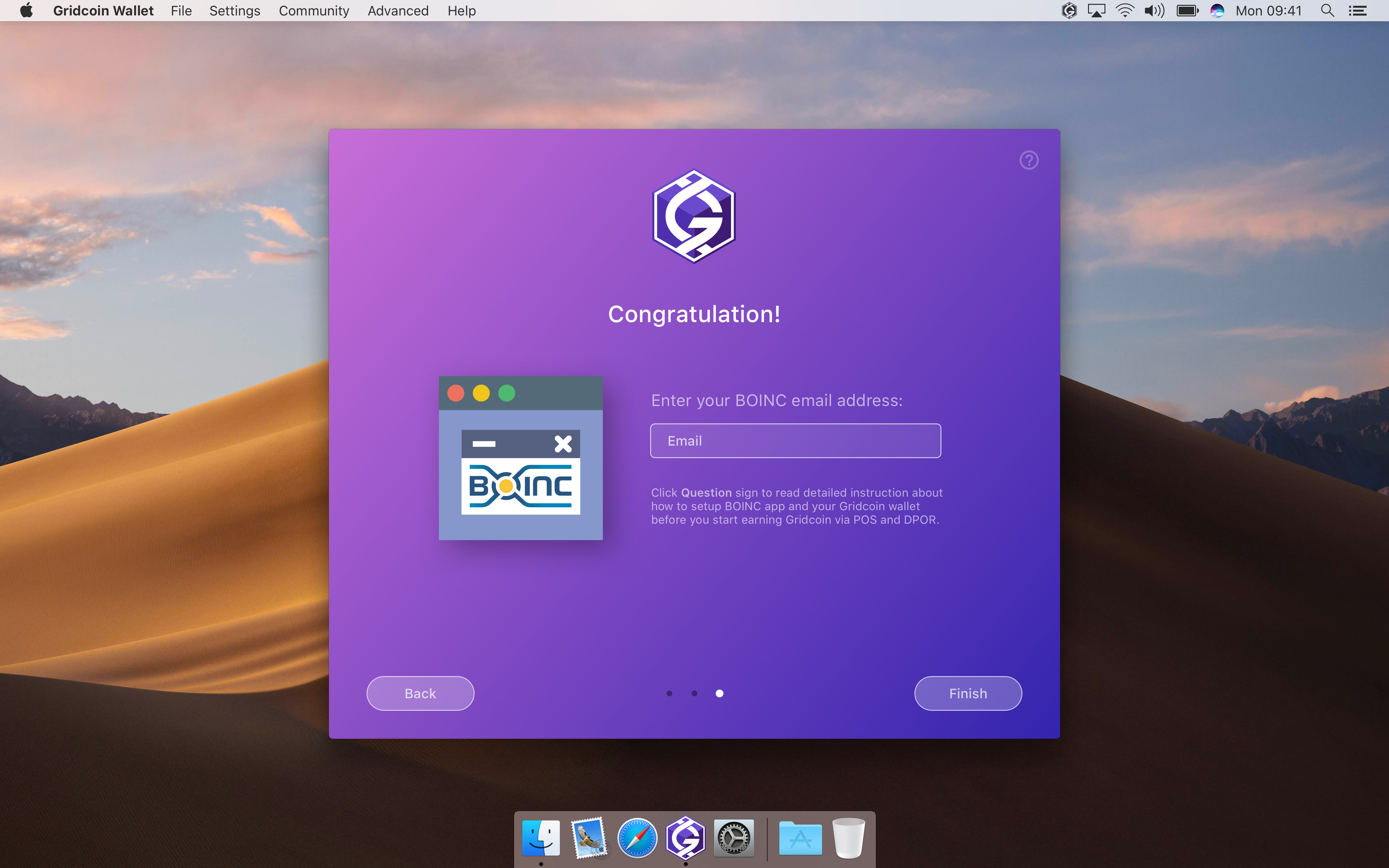
Task: Click the clock showing Mon 09:41
Action: (1268, 10)
